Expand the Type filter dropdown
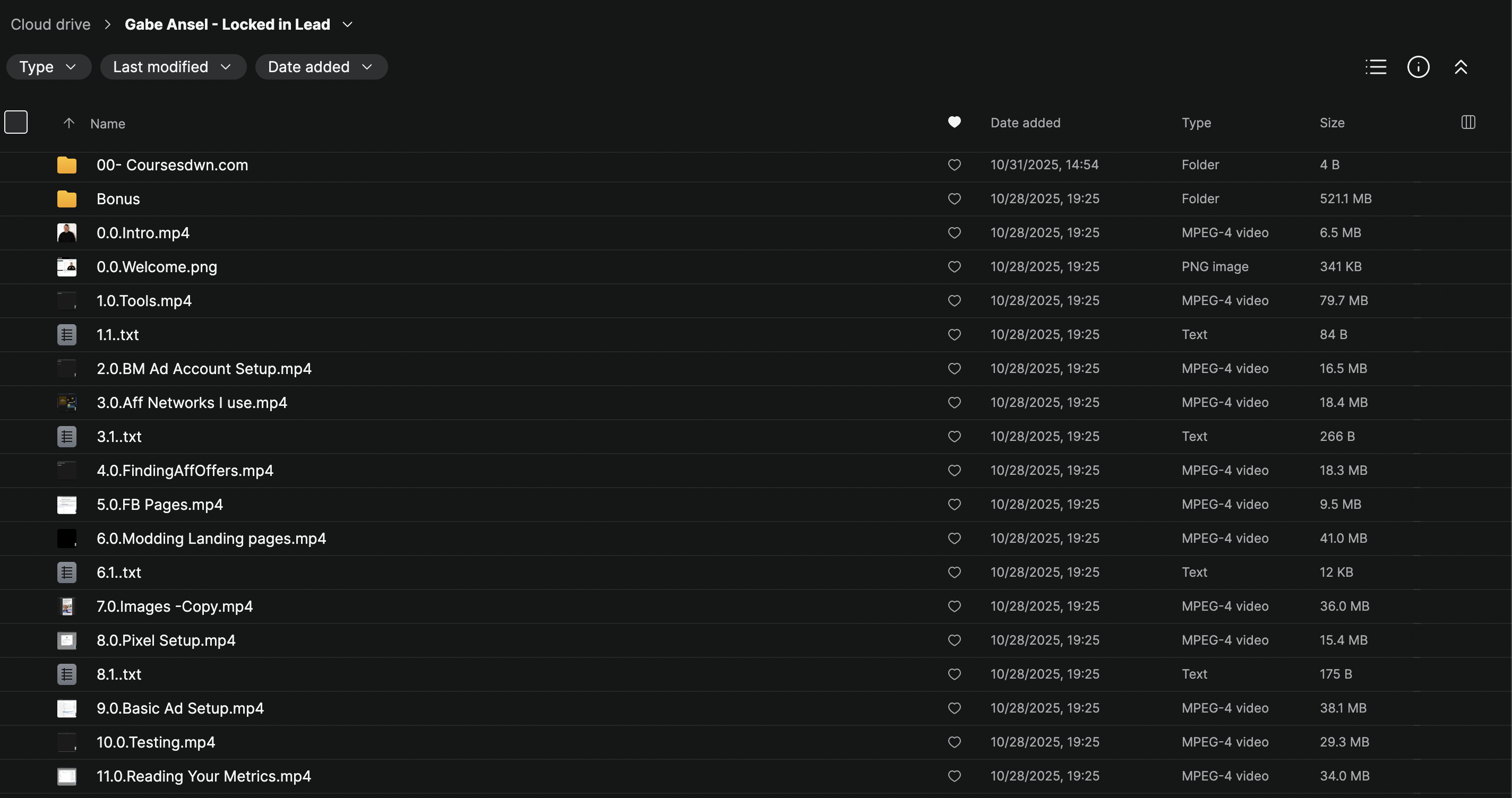This screenshot has height=798, width=1512. click(49, 67)
